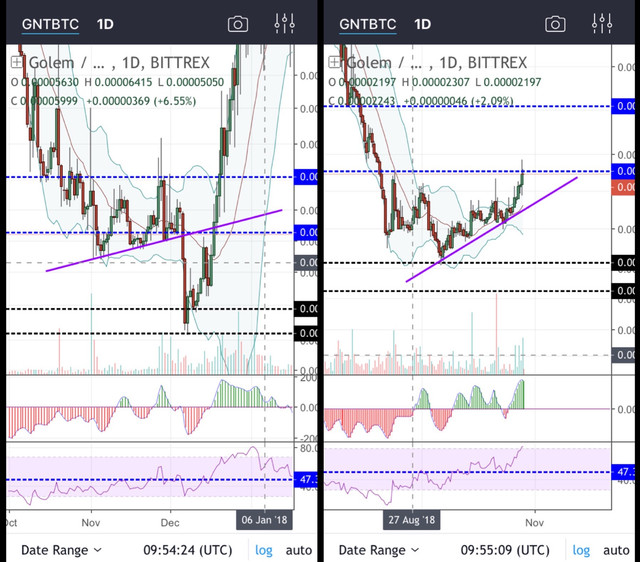Open the GNTBTC symbol selector in right chart
This screenshot has width=640, height=562.
pyautogui.click(x=367, y=24)
